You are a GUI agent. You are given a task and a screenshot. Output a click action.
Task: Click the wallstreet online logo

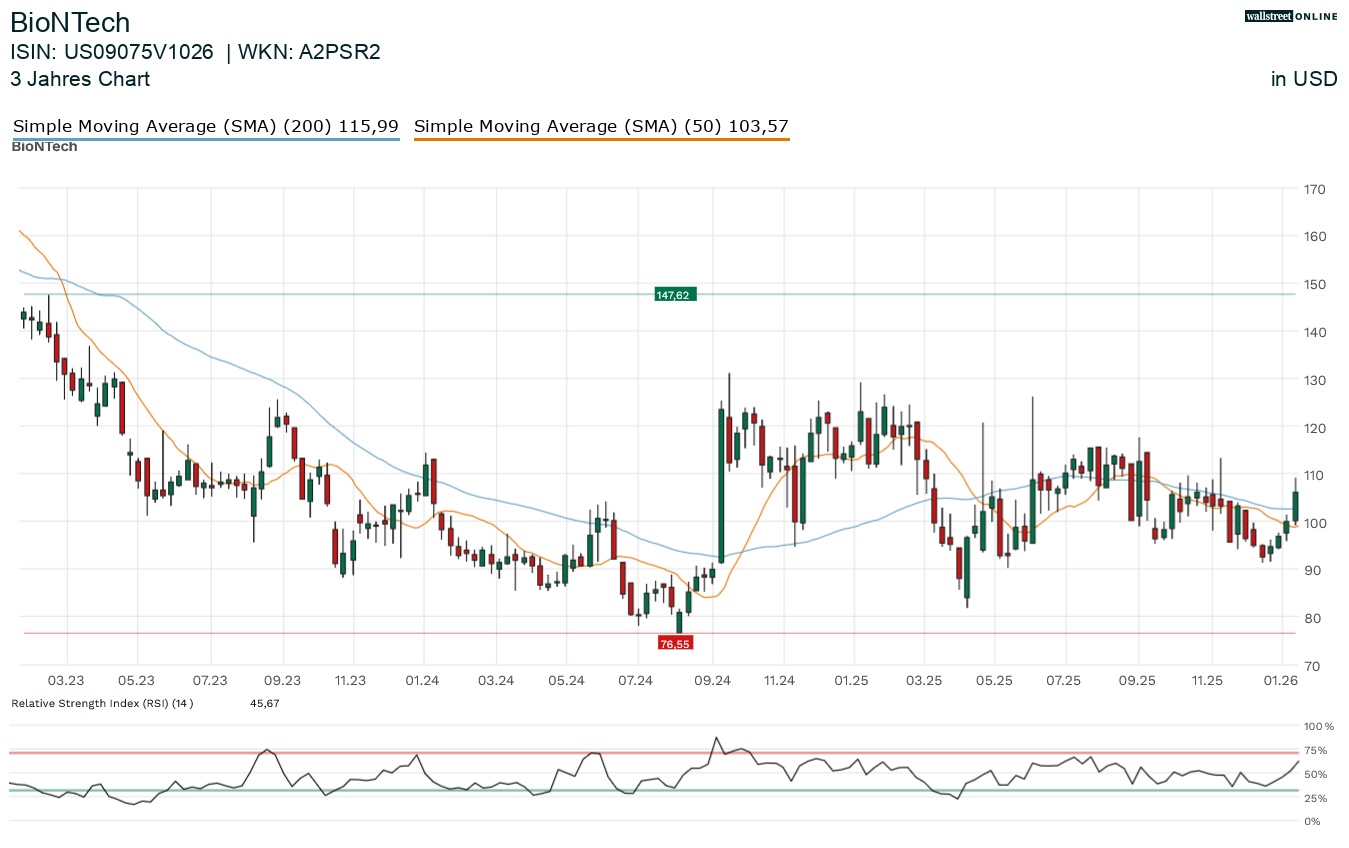(1290, 16)
